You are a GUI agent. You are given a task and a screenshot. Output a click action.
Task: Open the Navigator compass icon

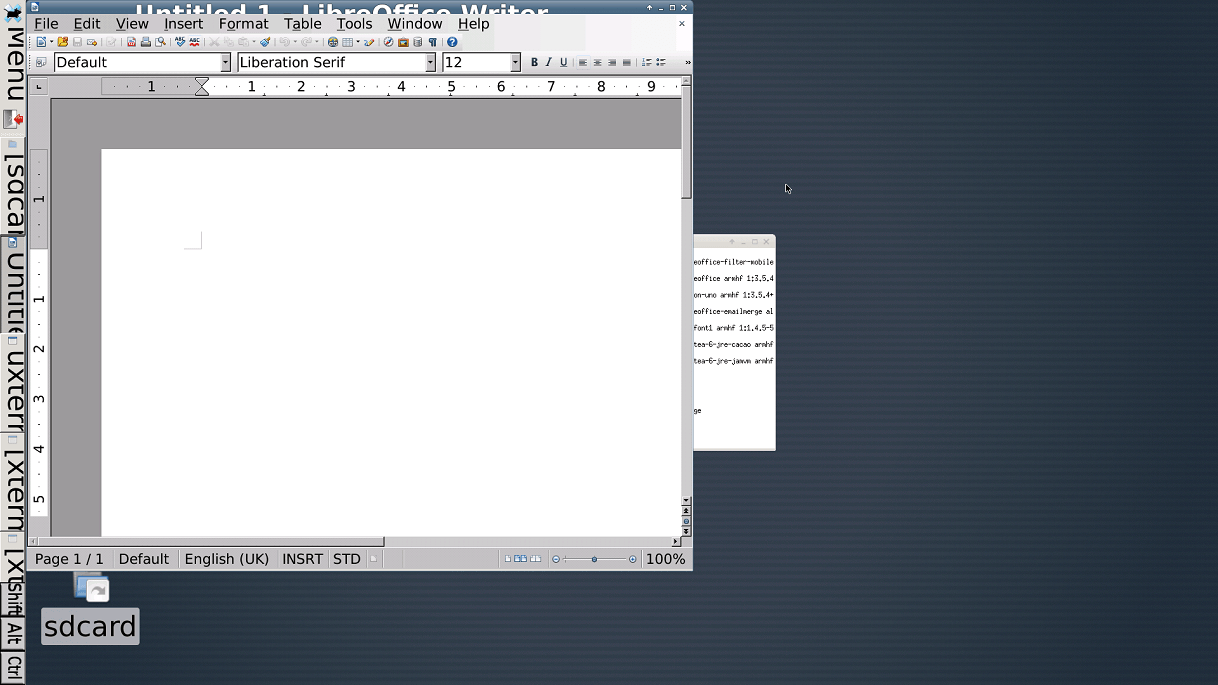389,42
